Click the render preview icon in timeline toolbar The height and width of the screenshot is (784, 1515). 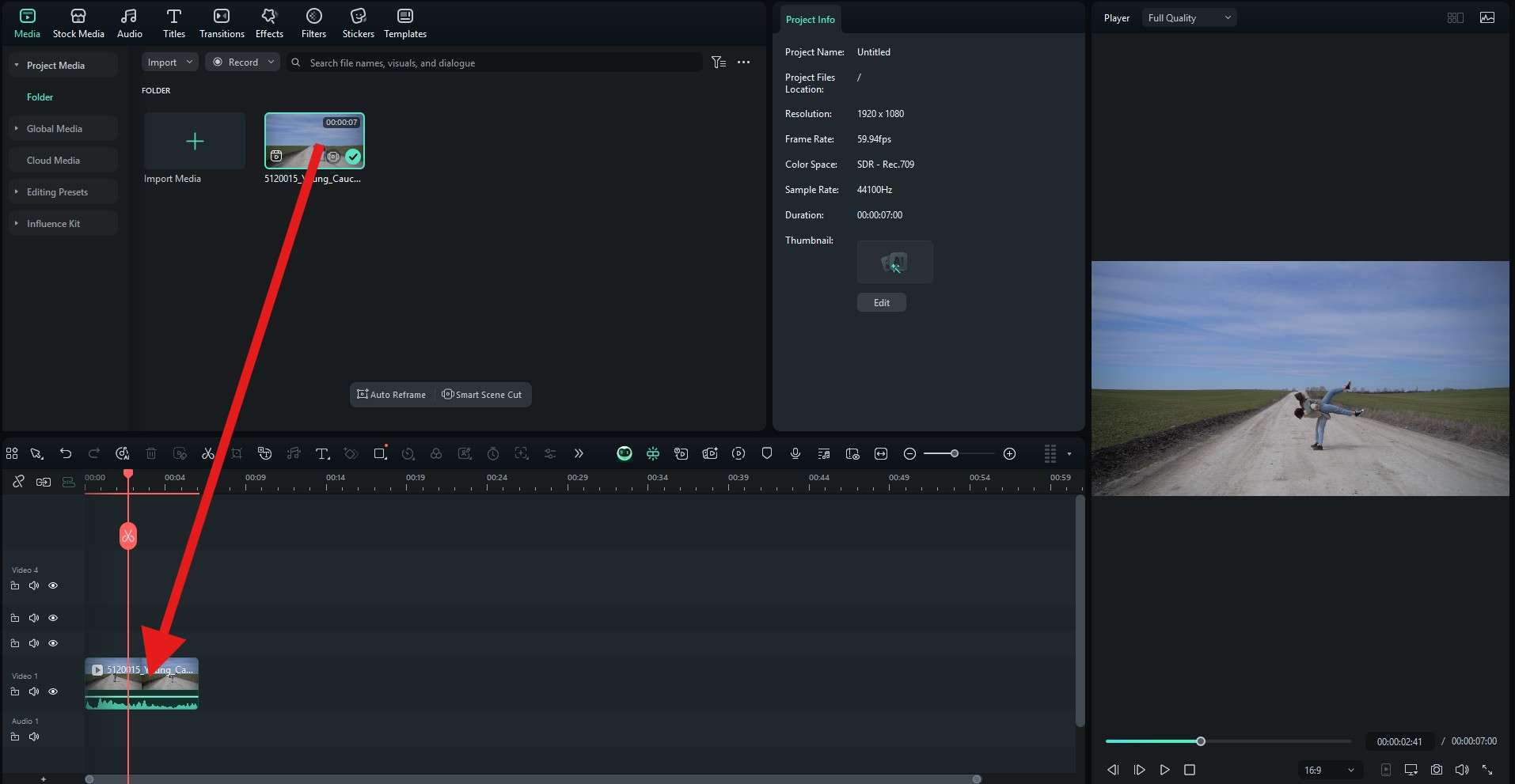739,453
